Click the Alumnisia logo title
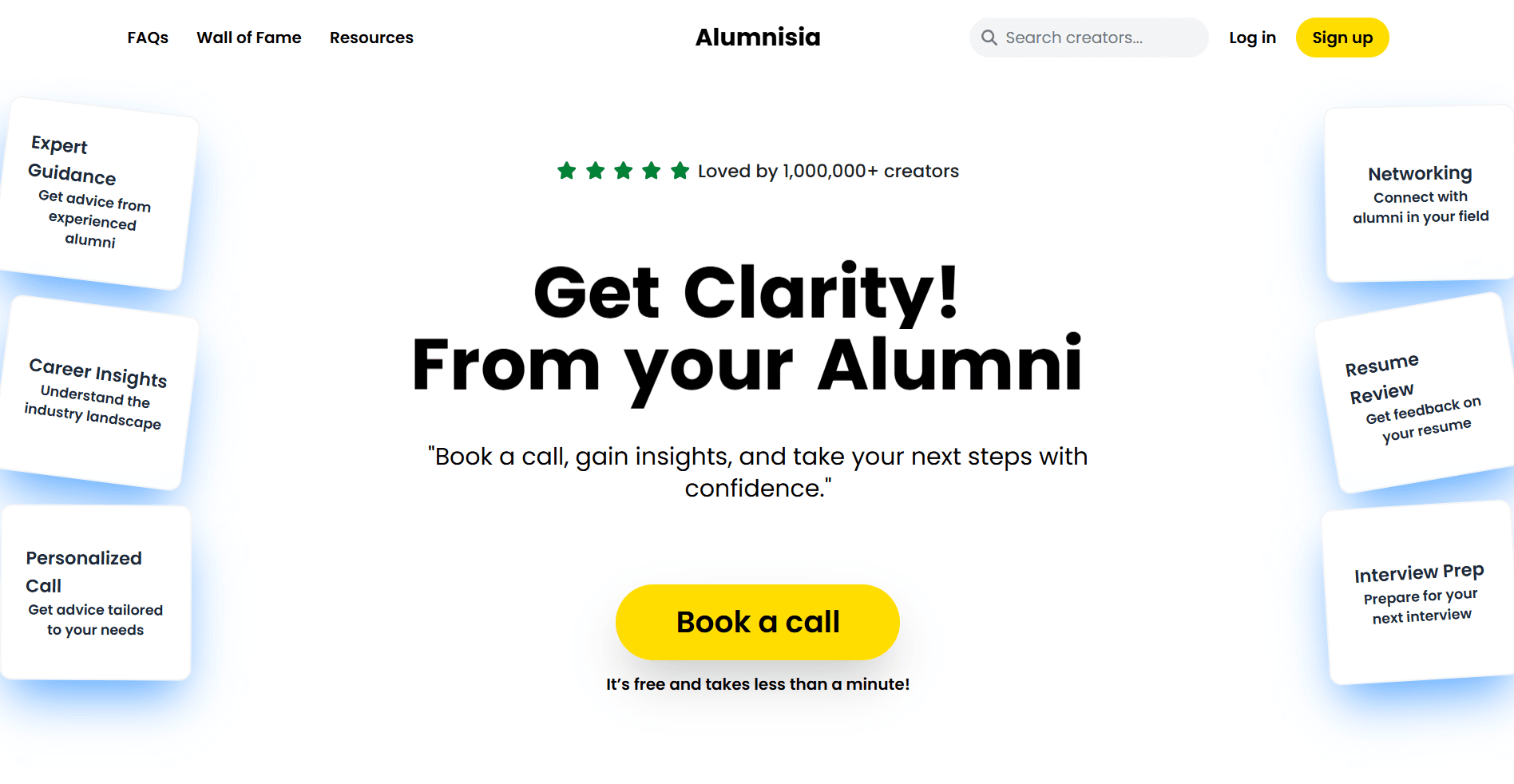The image size is (1514, 784). click(758, 38)
